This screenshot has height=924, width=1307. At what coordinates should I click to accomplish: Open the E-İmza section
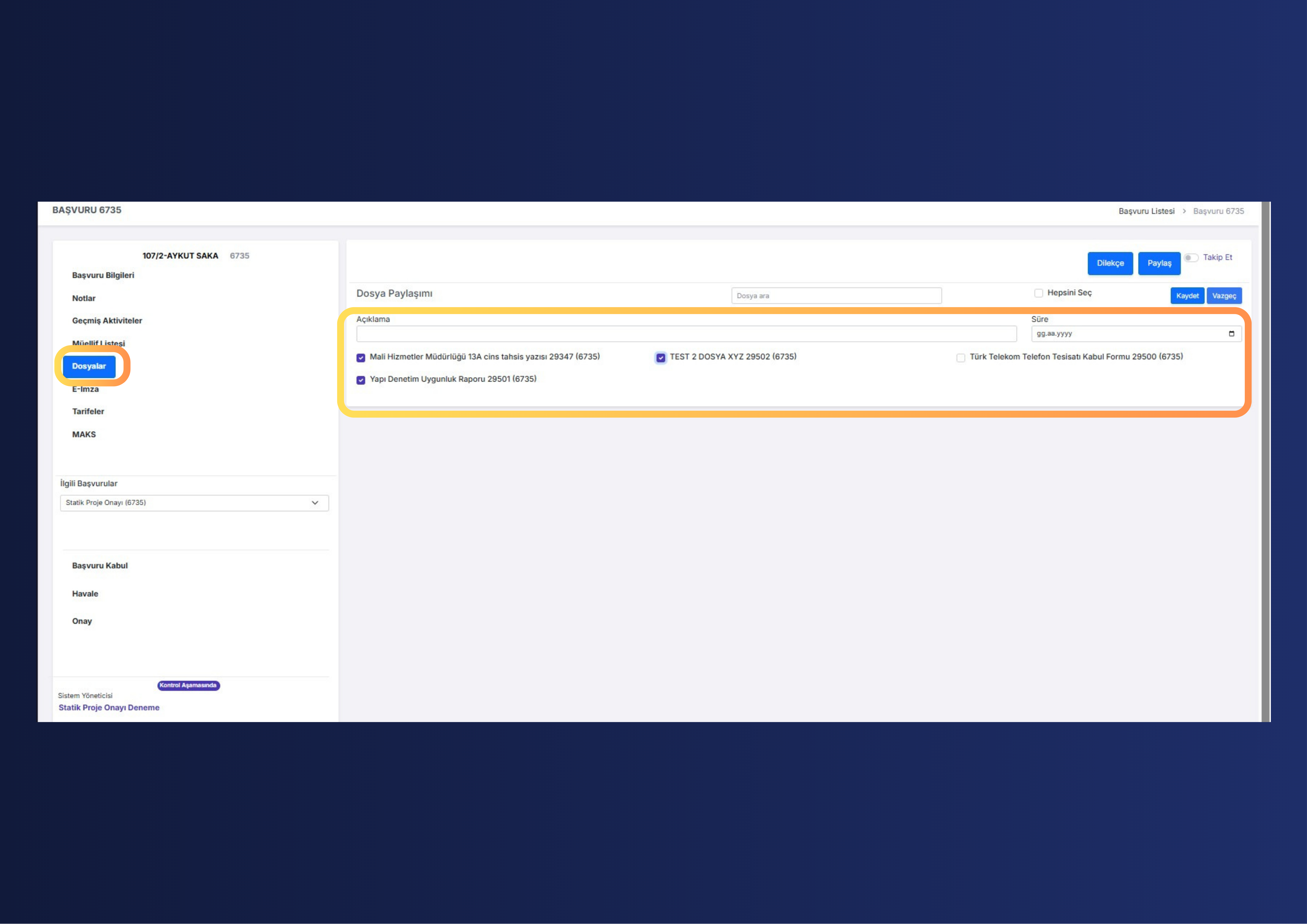coord(85,389)
